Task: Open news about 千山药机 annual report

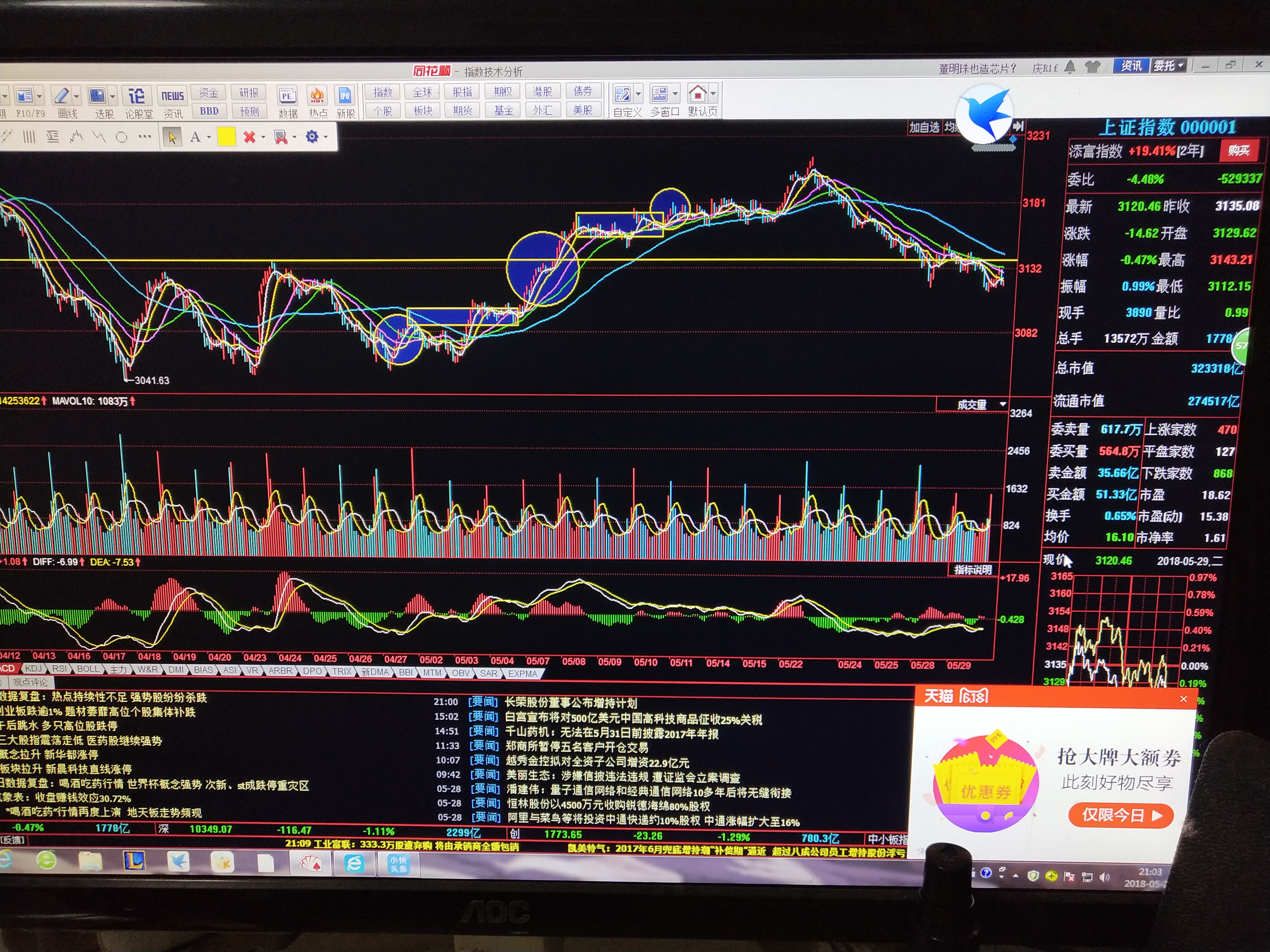Action: coord(611,734)
